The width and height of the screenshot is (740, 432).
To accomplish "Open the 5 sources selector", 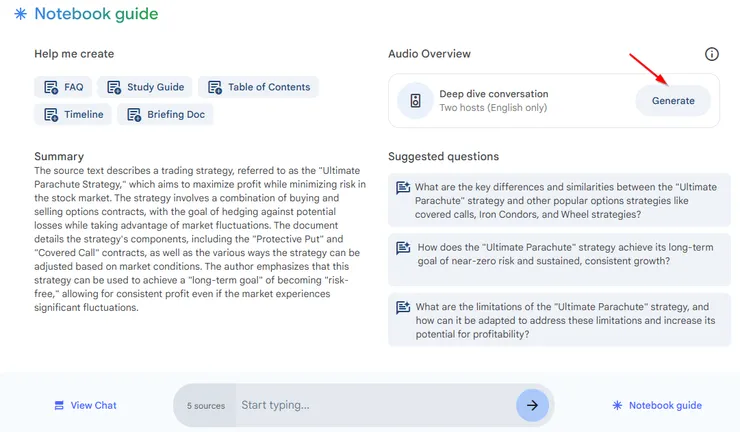I will pyautogui.click(x=204, y=405).
